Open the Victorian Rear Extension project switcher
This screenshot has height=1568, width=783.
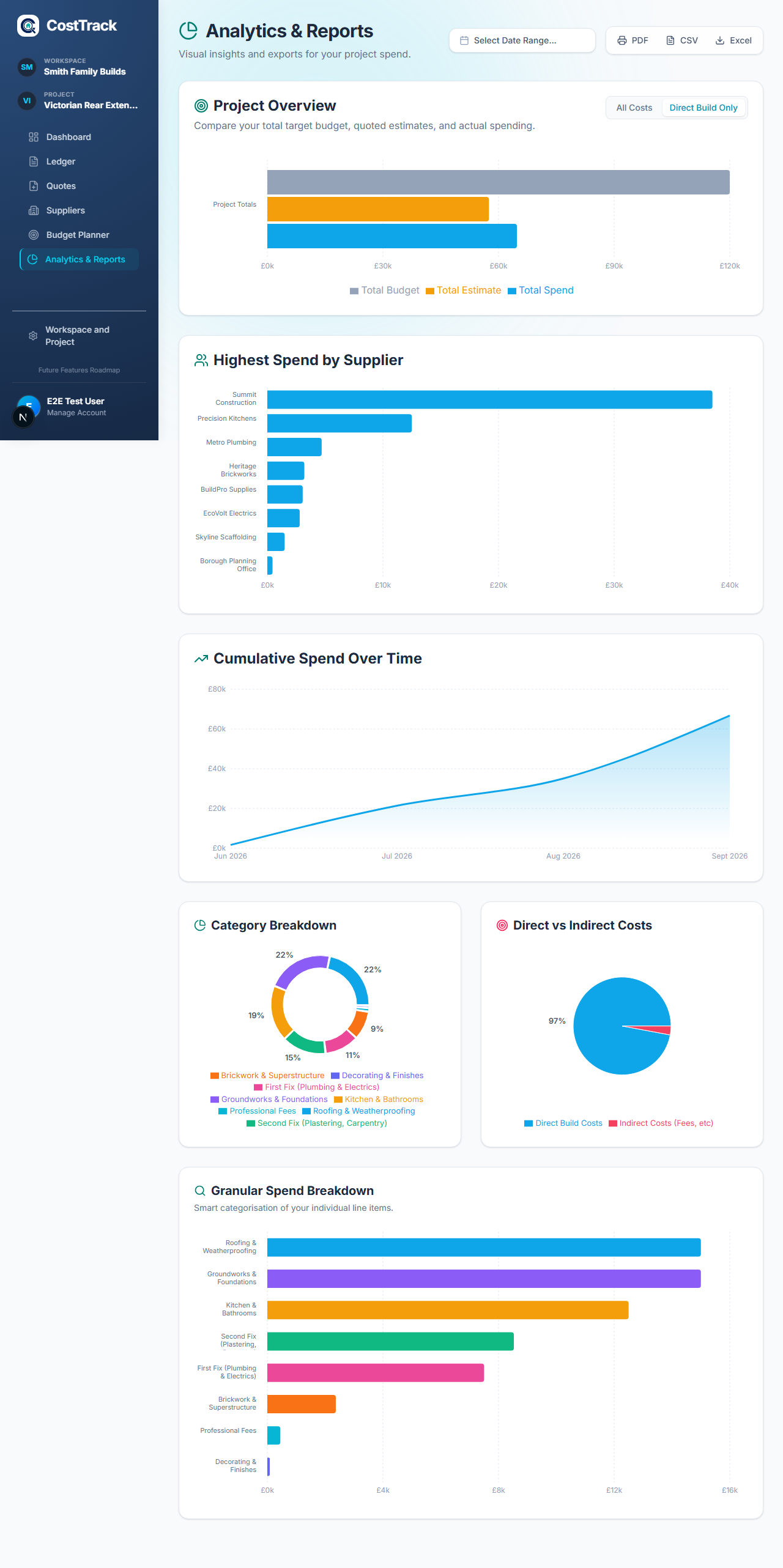click(79, 100)
